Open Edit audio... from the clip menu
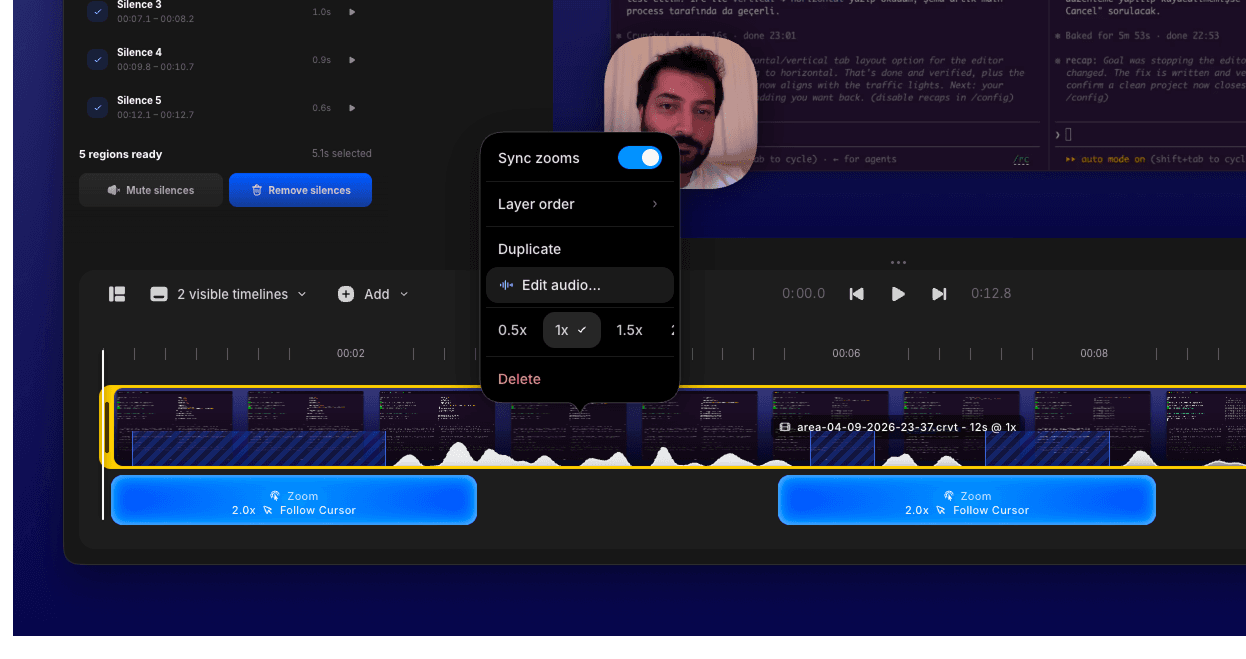The width and height of the screenshot is (1246, 659). (x=580, y=285)
